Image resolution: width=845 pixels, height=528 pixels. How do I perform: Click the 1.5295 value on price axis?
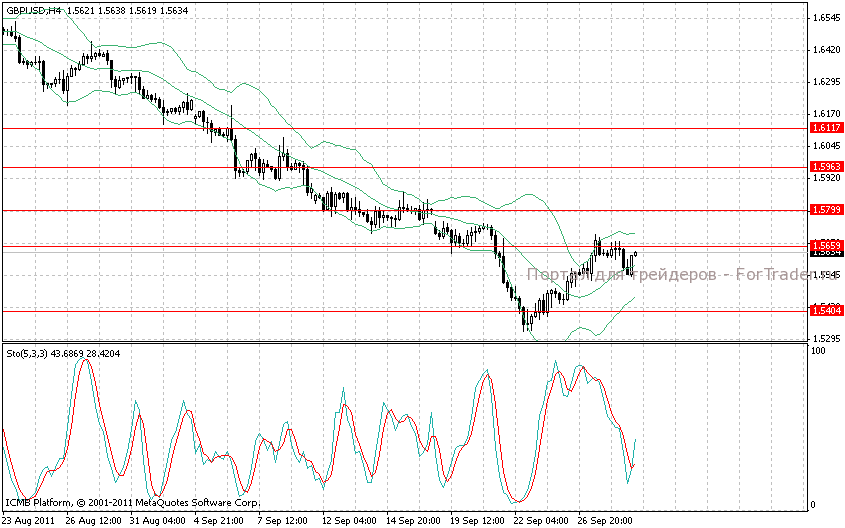826,339
